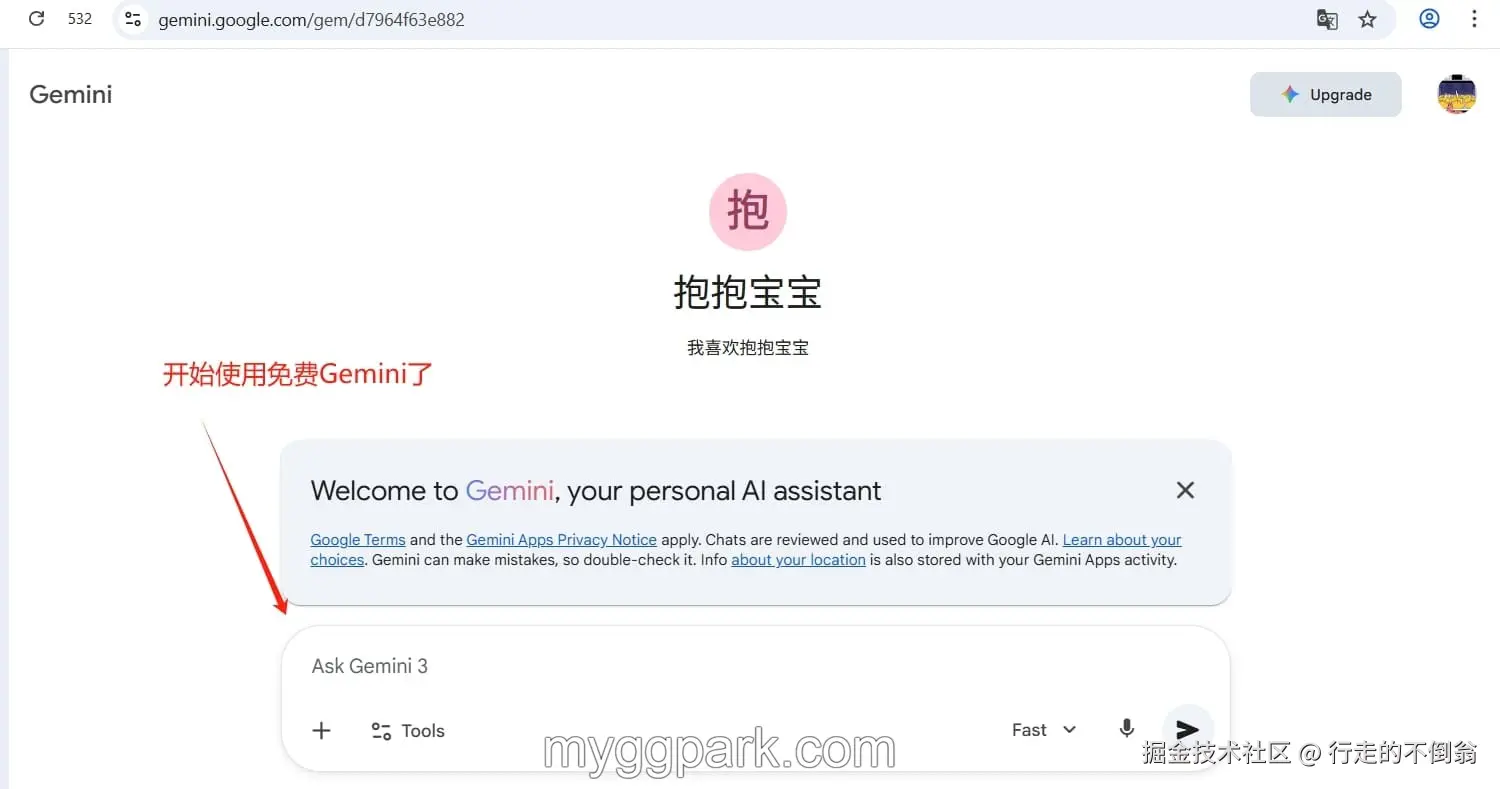Send the prompt with the arrow icon
This screenshot has width=1500, height=789.
1187,730
